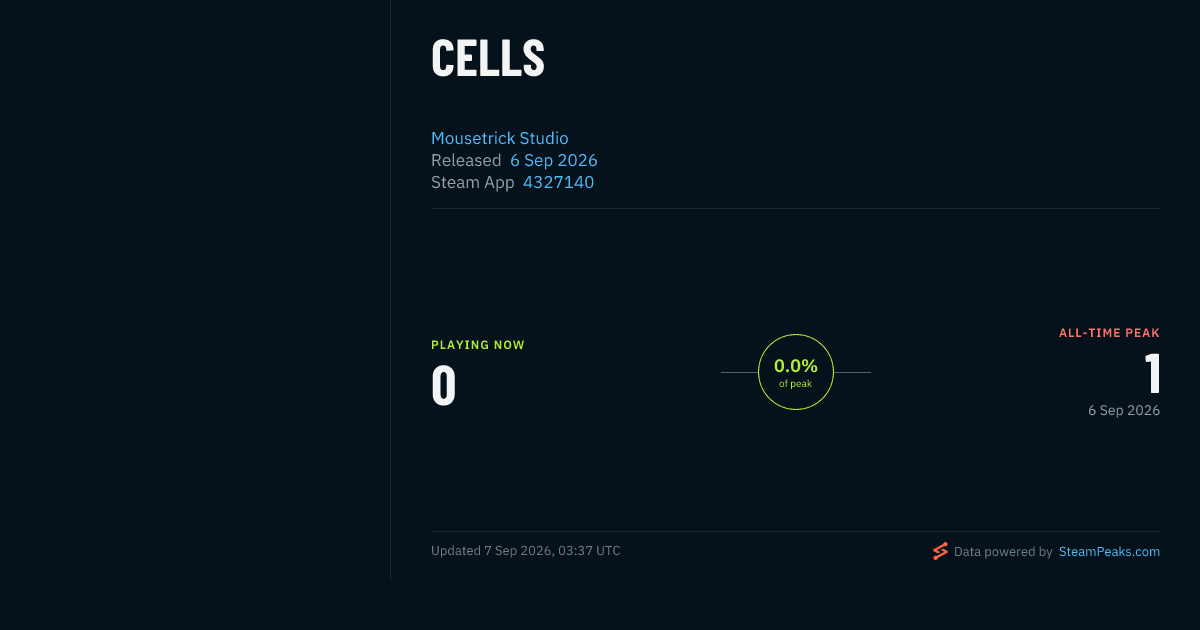Viewport: 1200px width, 630px height.
Task: Click the empty left sidebar panel
Action: (195, 290)
